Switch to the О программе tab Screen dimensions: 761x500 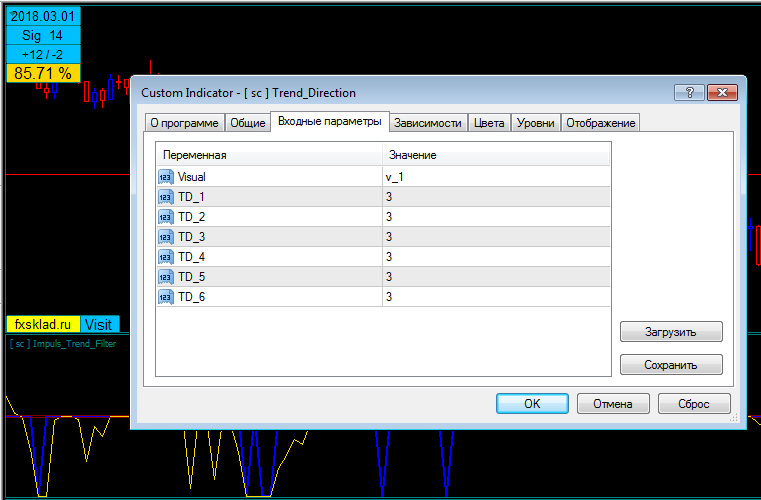coord(184,123)
